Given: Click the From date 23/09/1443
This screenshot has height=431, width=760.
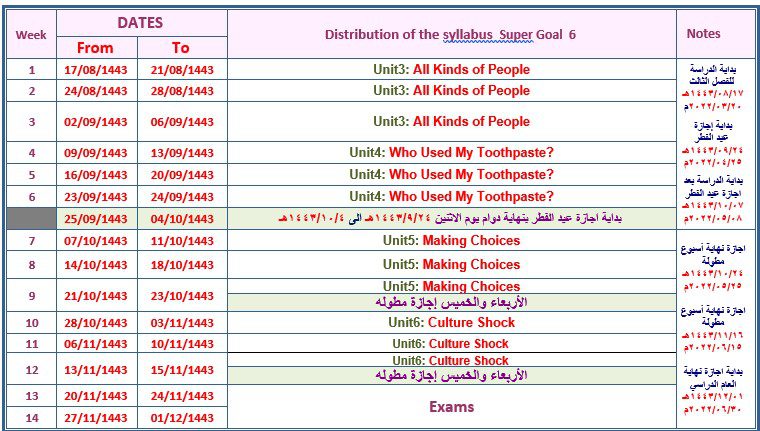Looking at the screenshot, I should [x=96, y=197].
